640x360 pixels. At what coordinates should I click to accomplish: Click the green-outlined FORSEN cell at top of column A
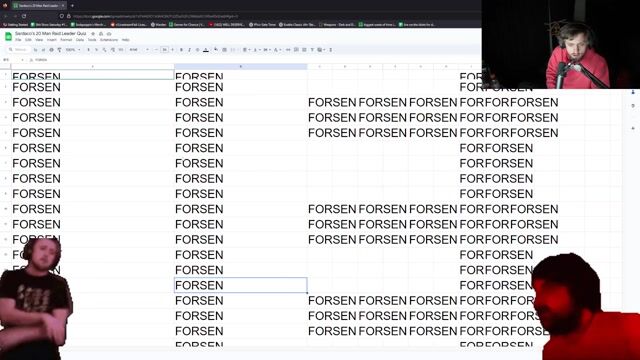[92, 75]
